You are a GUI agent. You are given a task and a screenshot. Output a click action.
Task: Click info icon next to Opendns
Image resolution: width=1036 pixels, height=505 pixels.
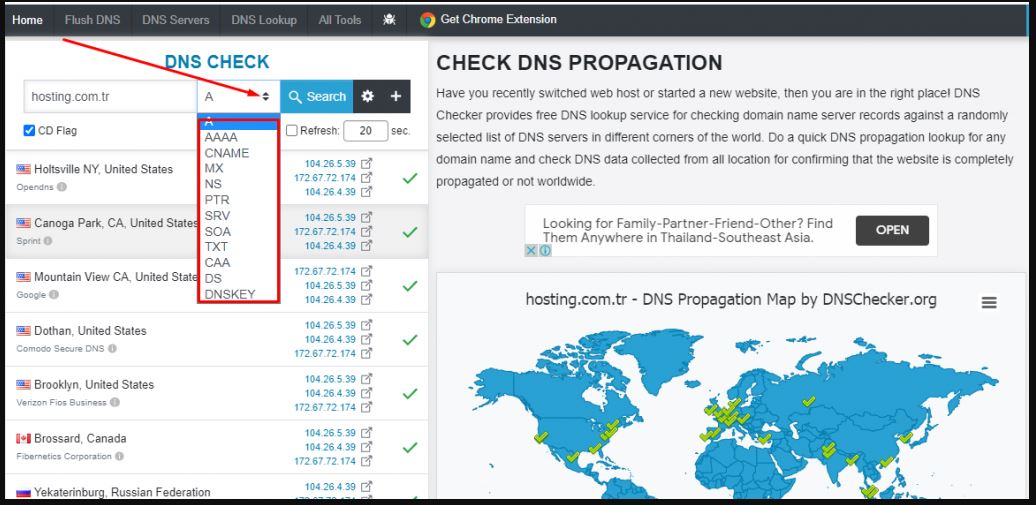pos(62,187)
